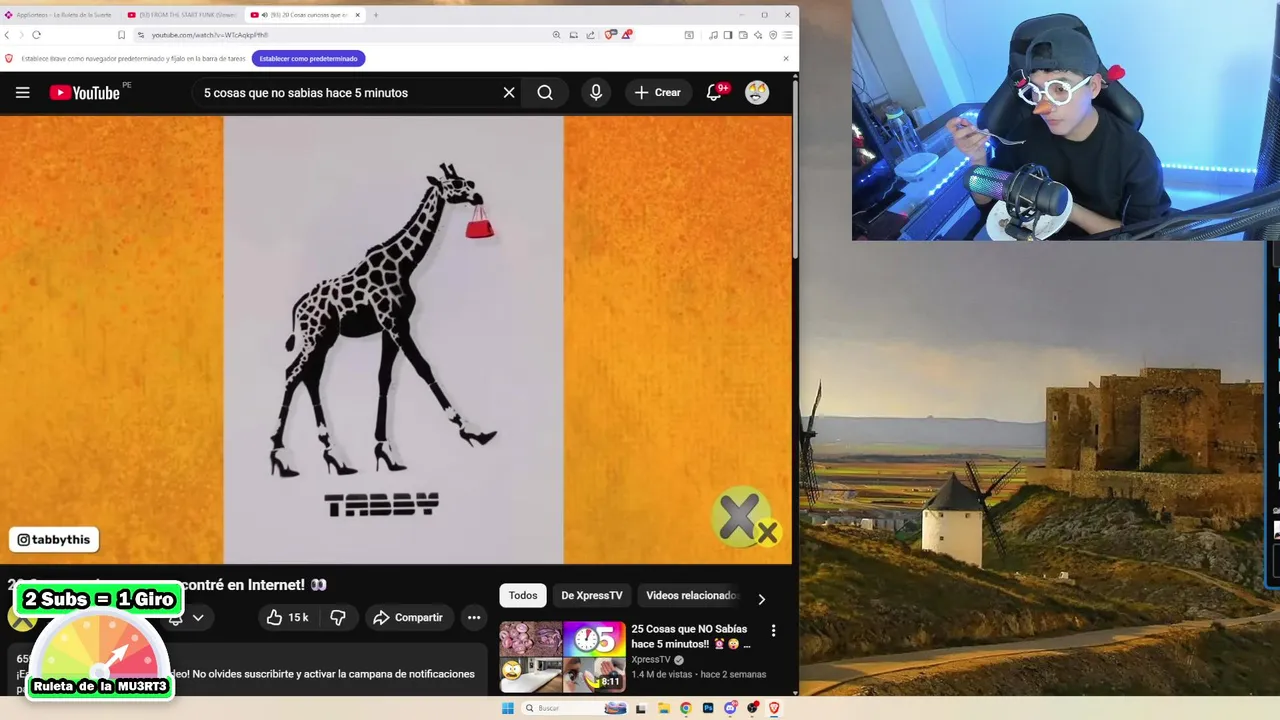Open the Brave Rewards triangle icon

coord(626,35)
